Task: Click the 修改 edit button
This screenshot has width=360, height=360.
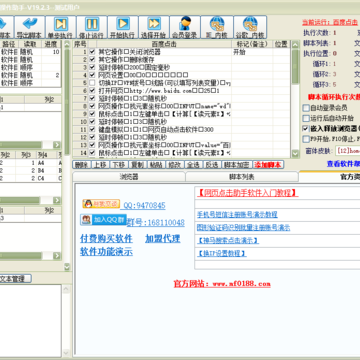Action: click(174, 165)
